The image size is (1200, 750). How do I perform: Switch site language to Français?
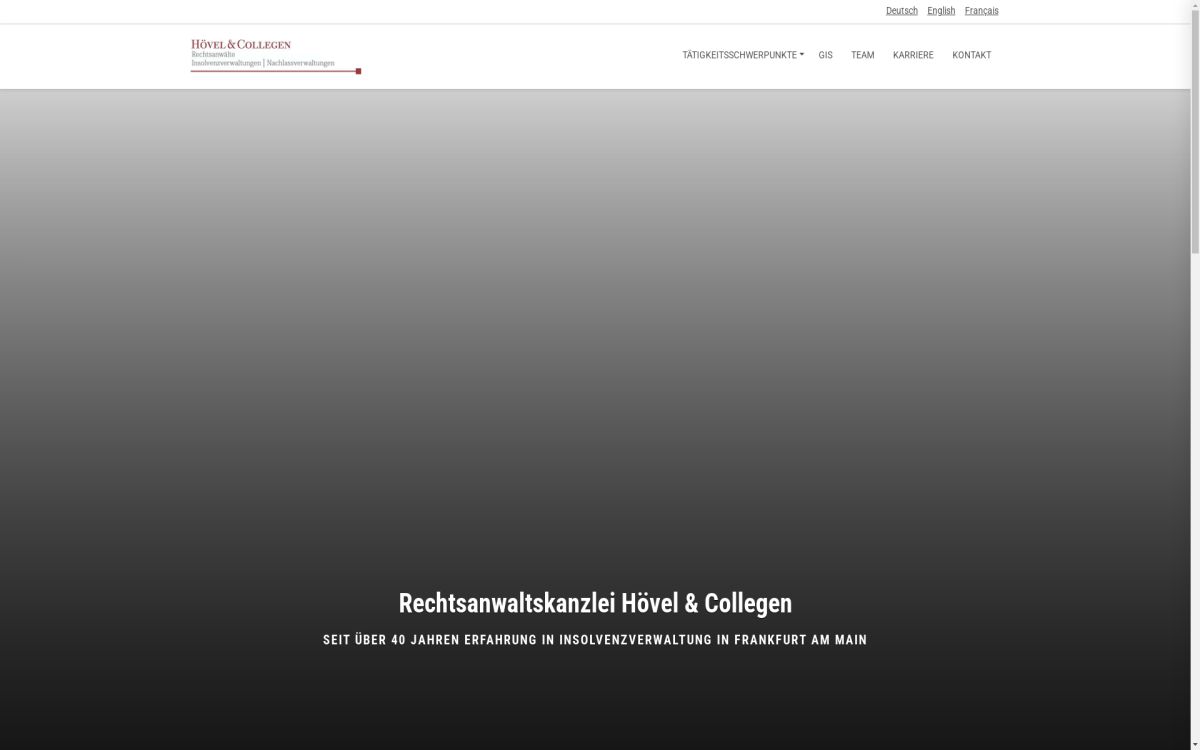981,10
